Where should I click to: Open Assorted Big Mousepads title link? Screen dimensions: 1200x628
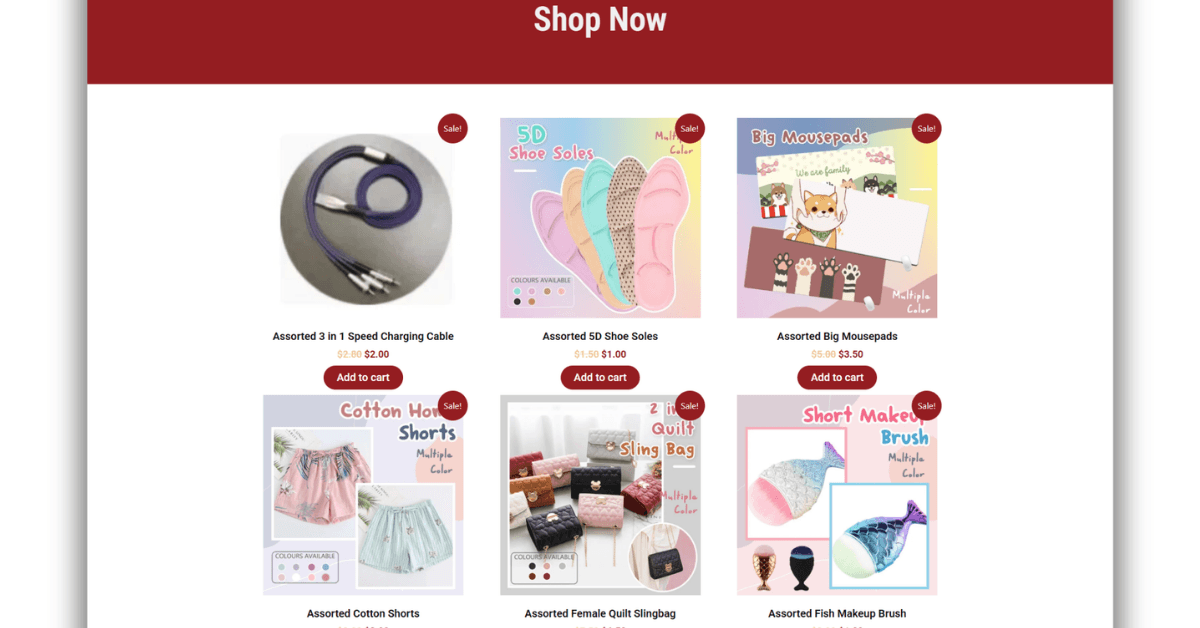[x=837, y=336]
